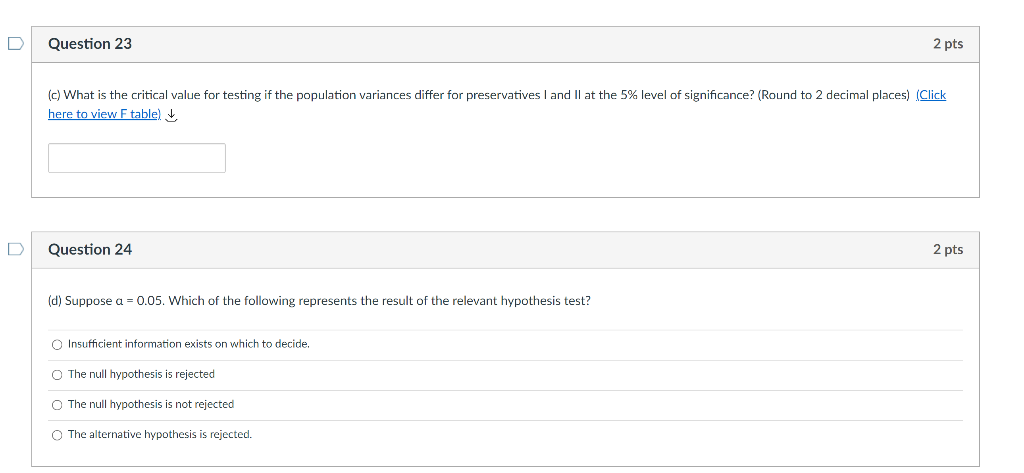1024x473 pixels.
Task: Click the 'The null hypothesis is rejected' label text
Action: 141,374
